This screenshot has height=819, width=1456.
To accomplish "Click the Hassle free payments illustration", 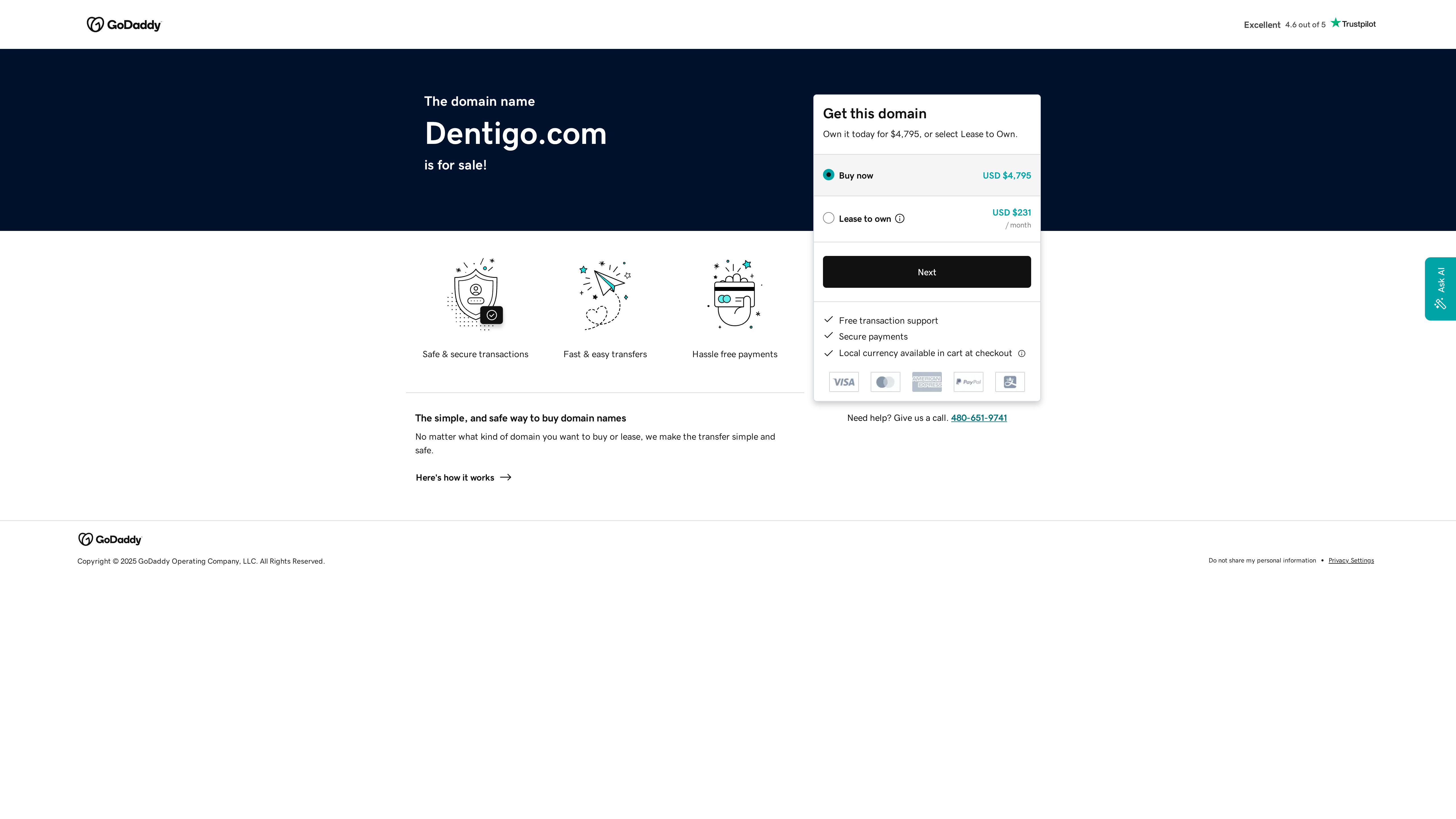I will 734,294.
